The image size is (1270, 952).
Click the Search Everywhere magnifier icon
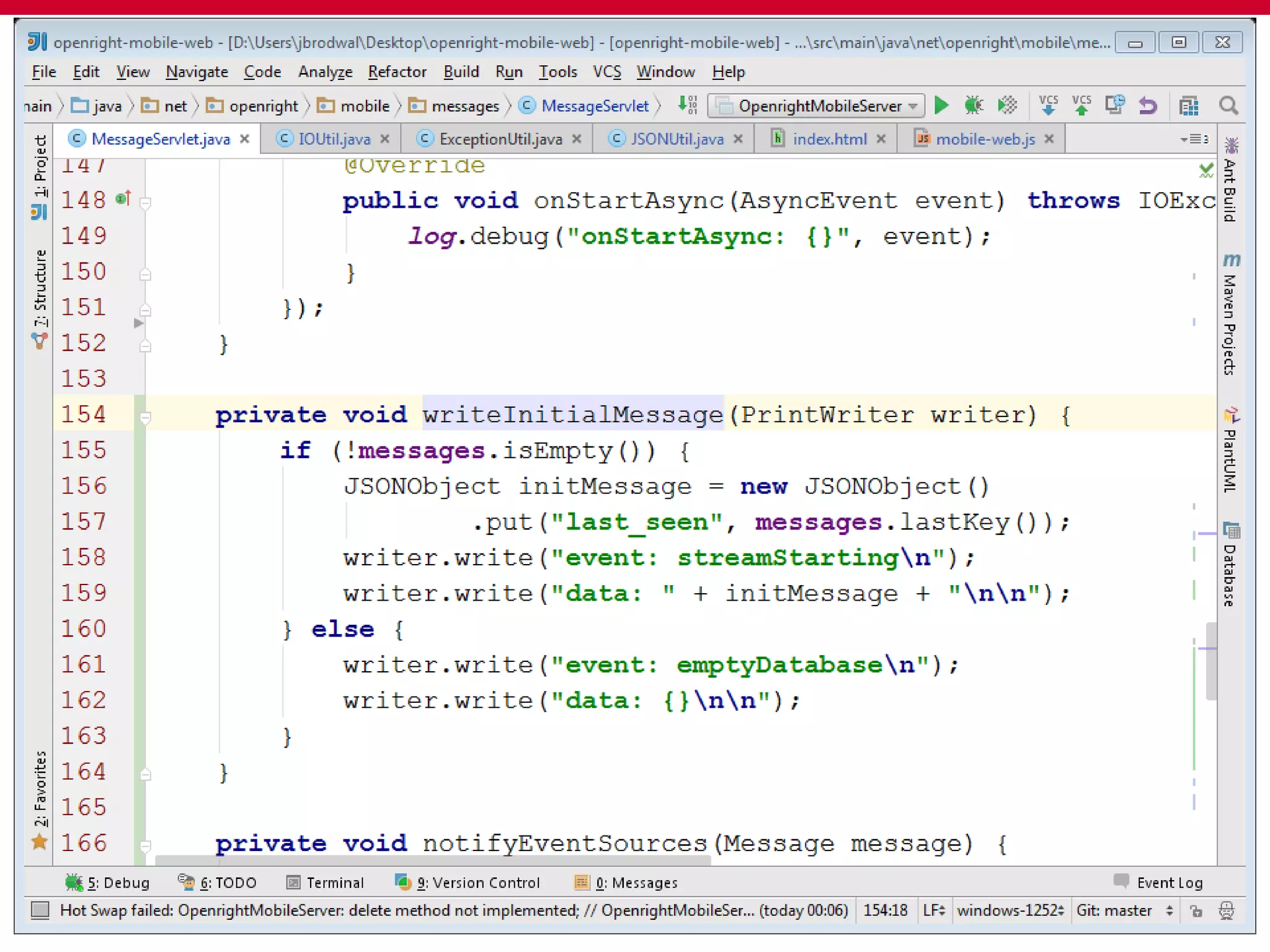[1228, 106]
